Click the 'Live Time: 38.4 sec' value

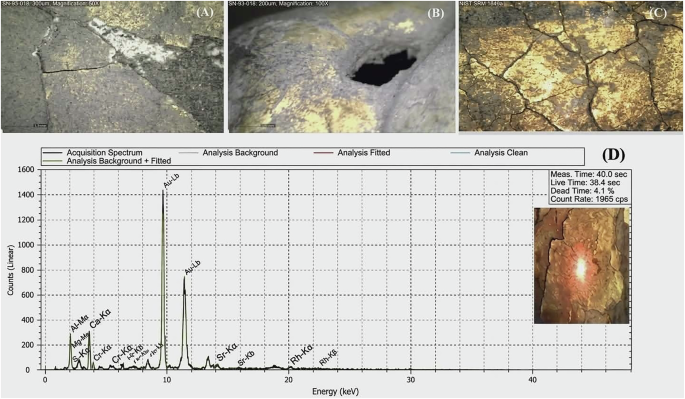click(585, 182)
